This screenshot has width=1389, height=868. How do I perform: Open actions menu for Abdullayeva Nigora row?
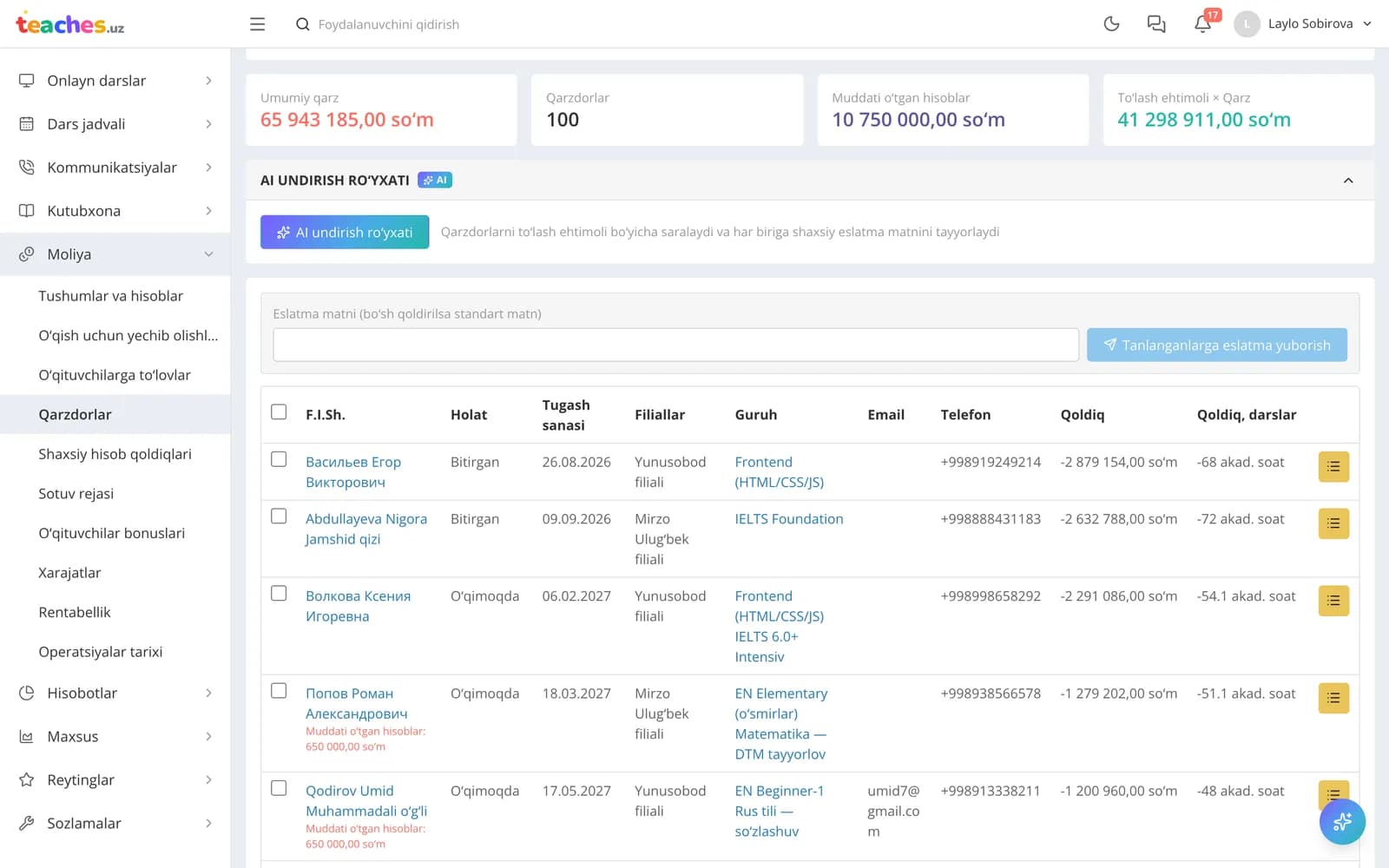(x=1333, y=523)
